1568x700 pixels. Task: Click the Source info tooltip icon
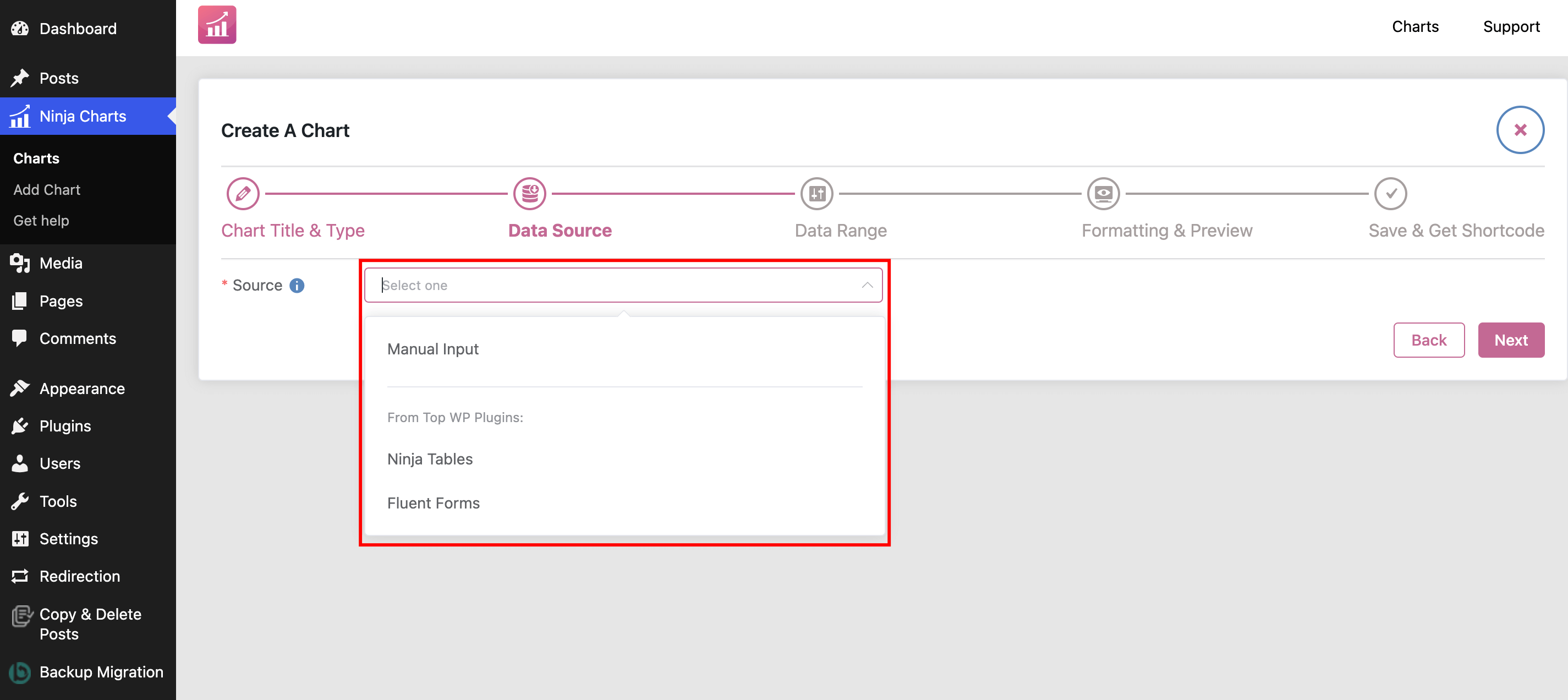[297, 286]
